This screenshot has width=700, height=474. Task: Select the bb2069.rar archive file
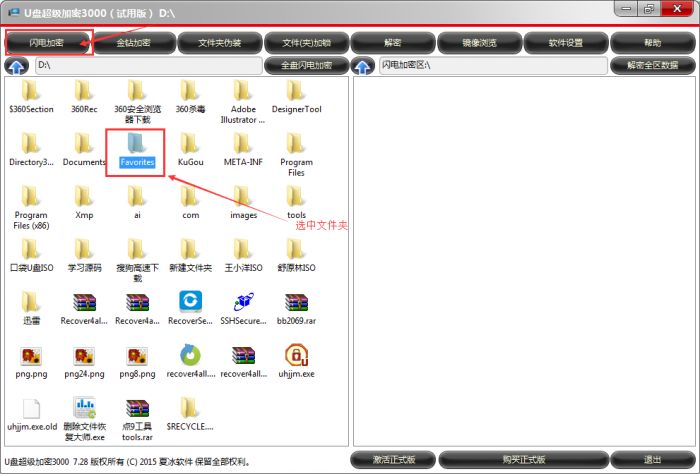click(x=296, y=303)
